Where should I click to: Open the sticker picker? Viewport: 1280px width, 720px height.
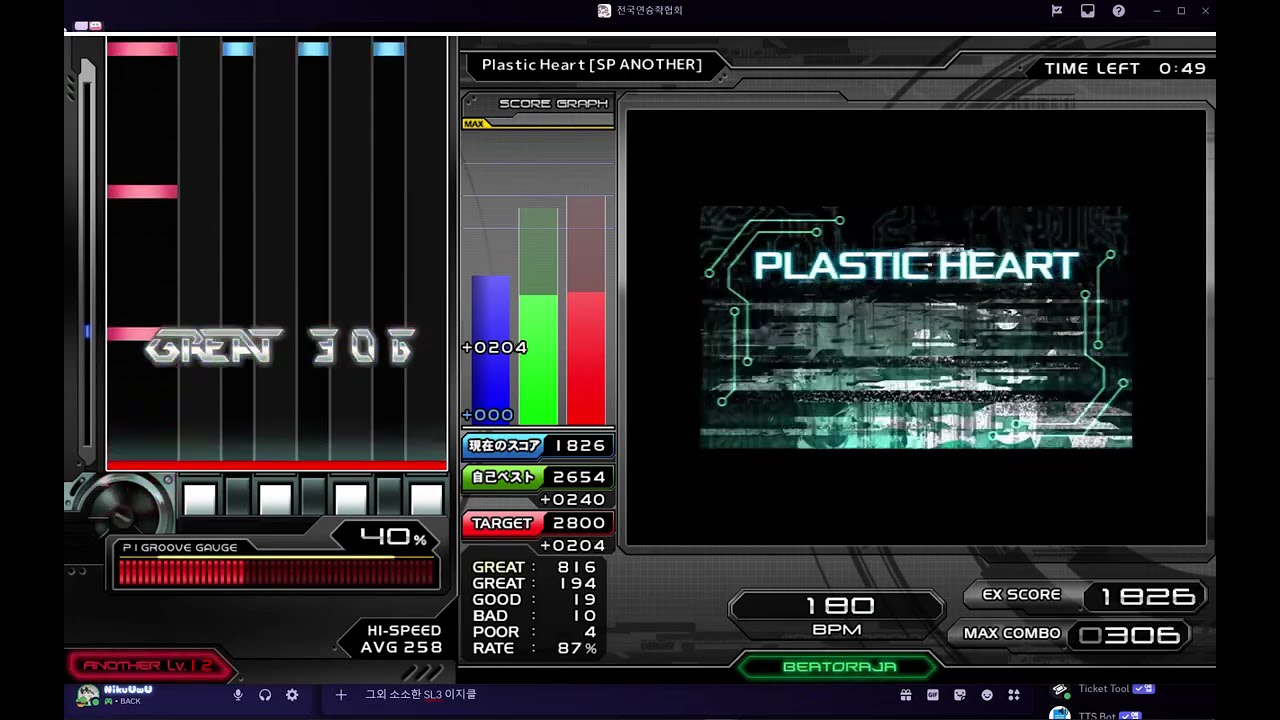click(960, 695)
